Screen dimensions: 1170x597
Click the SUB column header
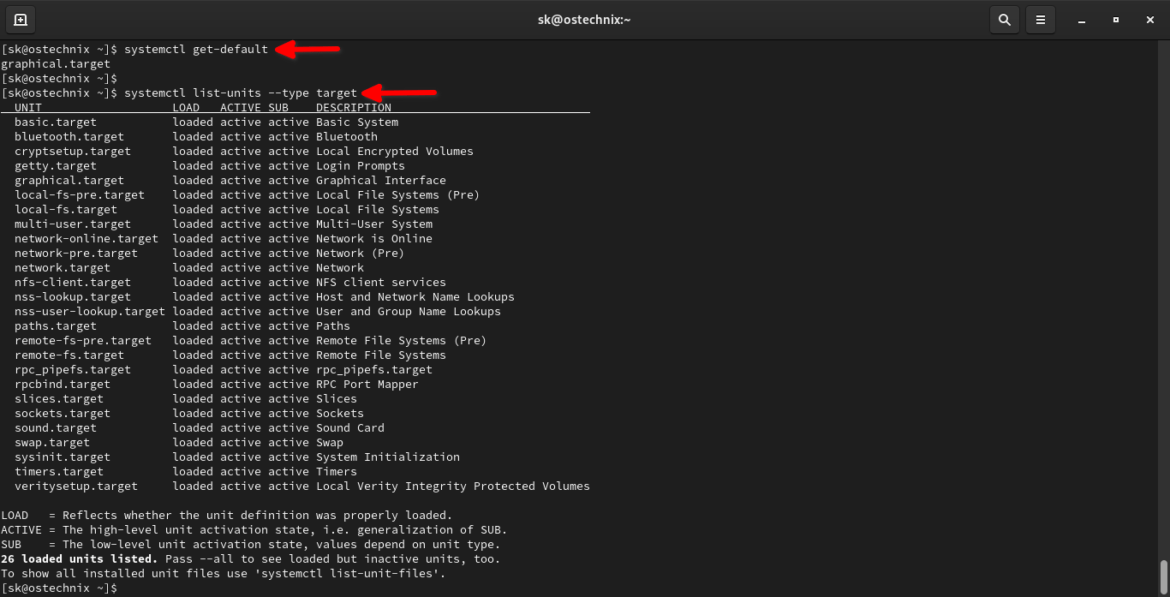278,107
